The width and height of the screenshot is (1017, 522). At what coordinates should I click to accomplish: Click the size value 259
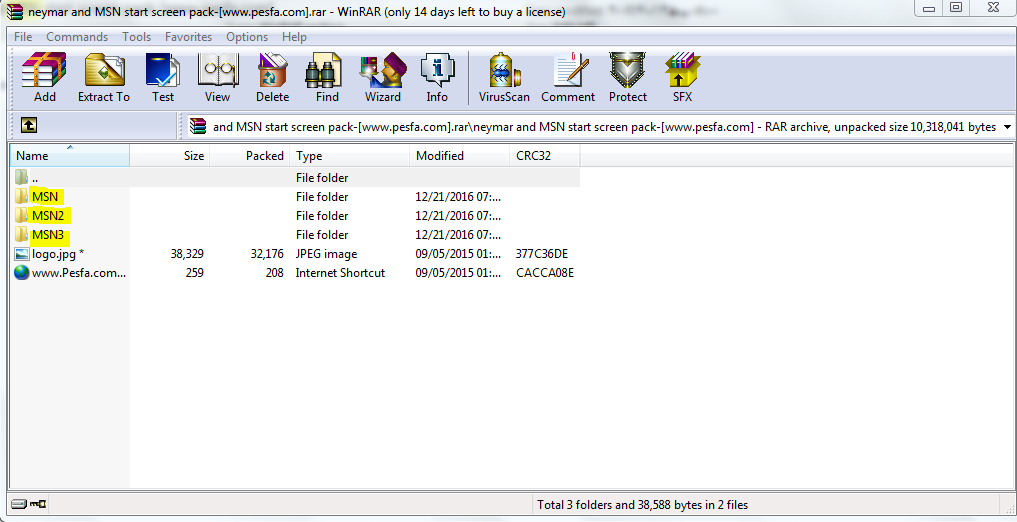pyautogui.click(x=194, y=272)
